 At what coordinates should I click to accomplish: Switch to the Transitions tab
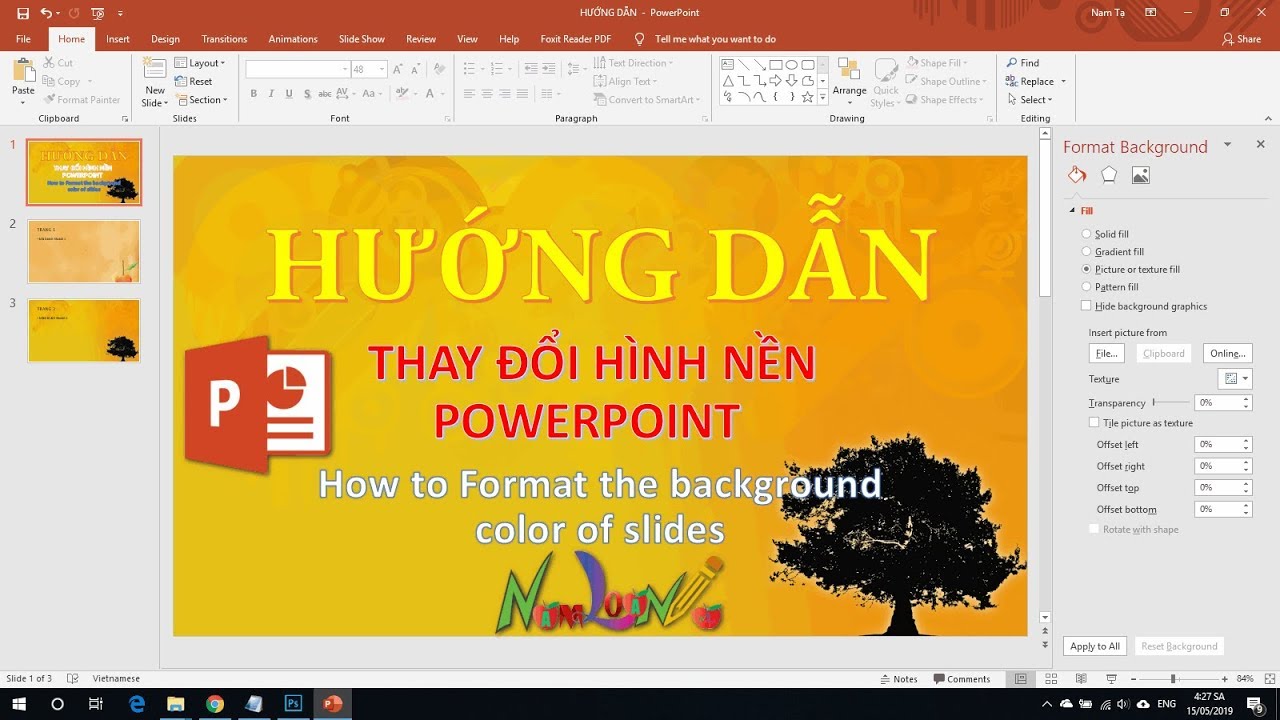[224, 39]
